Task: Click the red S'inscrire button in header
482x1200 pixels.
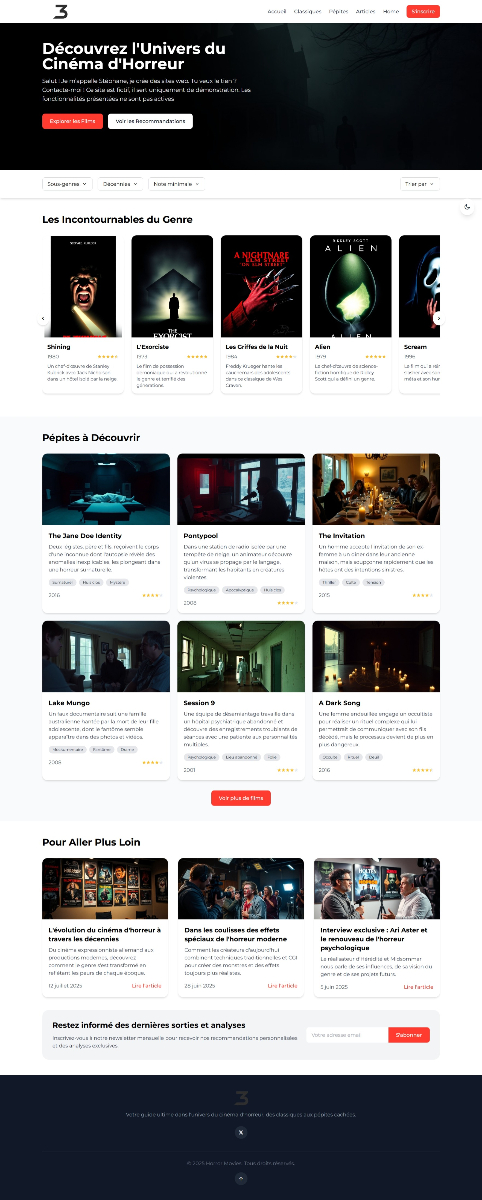Action: 423,11
